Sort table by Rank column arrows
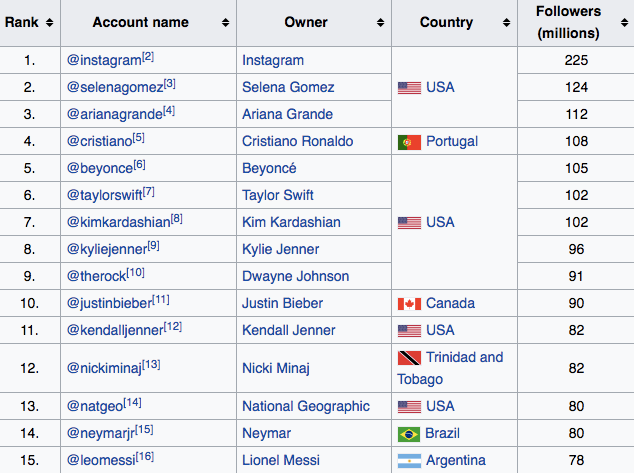The height and width of the screenshot is (473, 634). [49, 23]
